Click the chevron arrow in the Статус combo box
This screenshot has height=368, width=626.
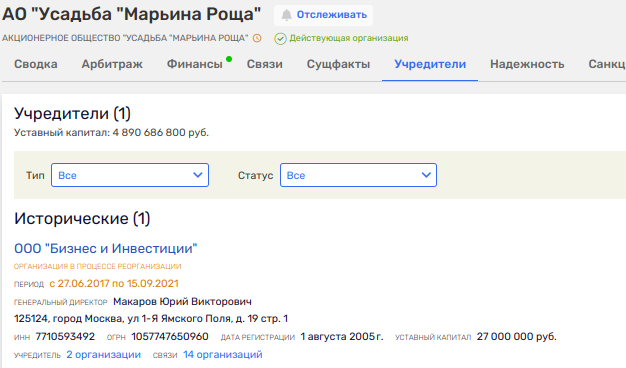point(426,175)
